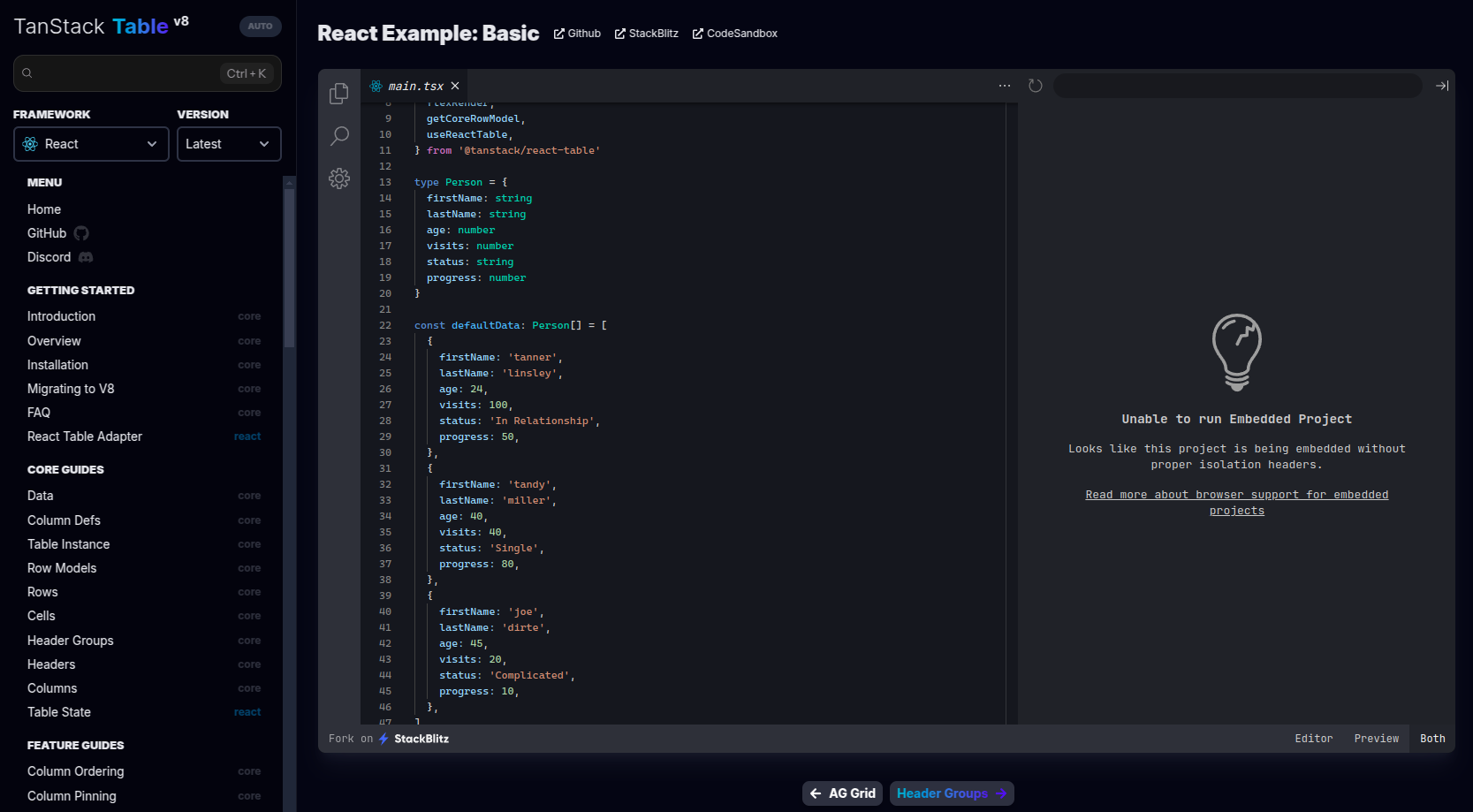Open Table Instance guide
Viewport: 1473px width, 812px height.
click(x=144, y=544)
